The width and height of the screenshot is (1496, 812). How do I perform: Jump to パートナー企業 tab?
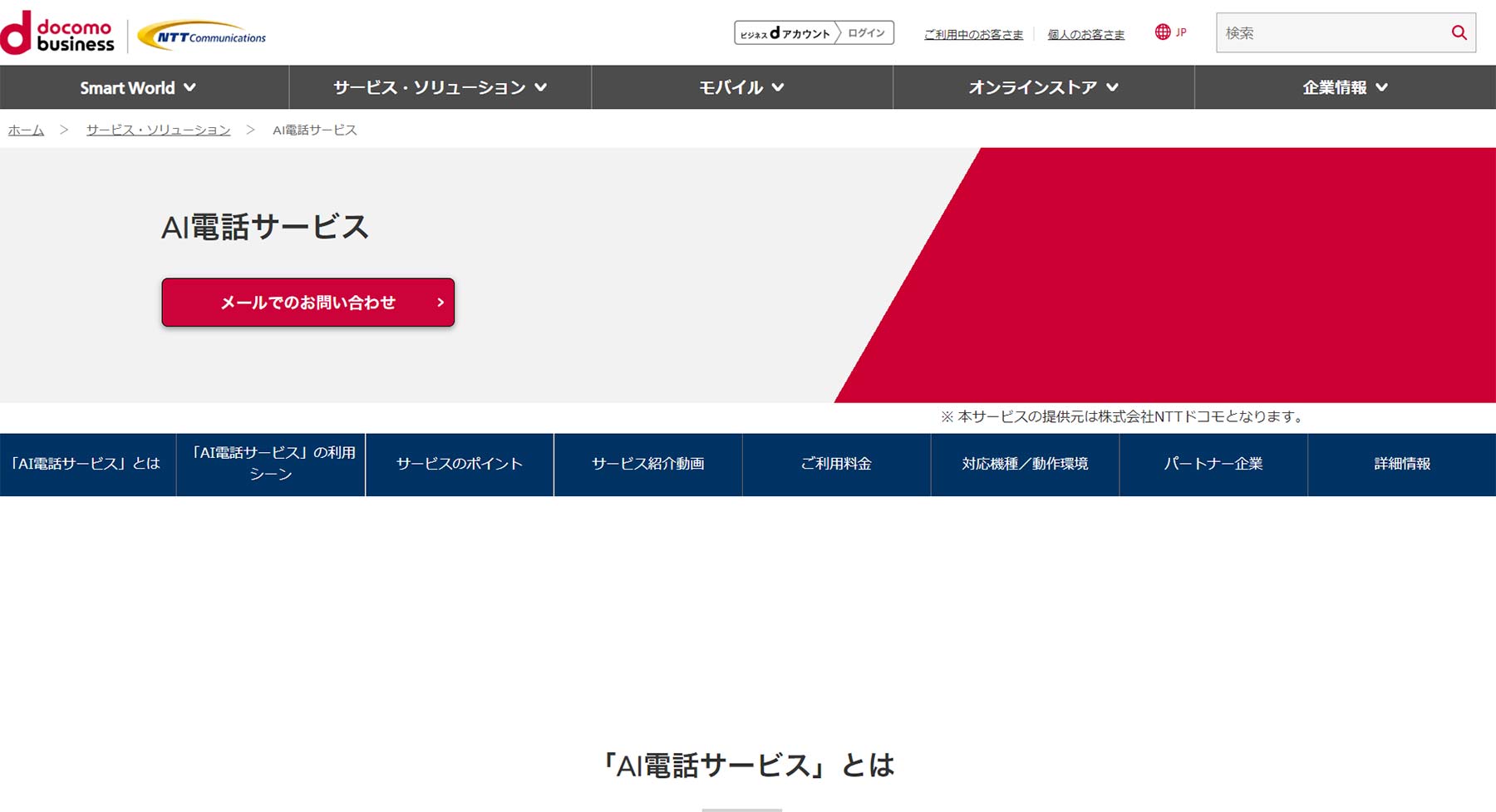tap(1213, 465)
